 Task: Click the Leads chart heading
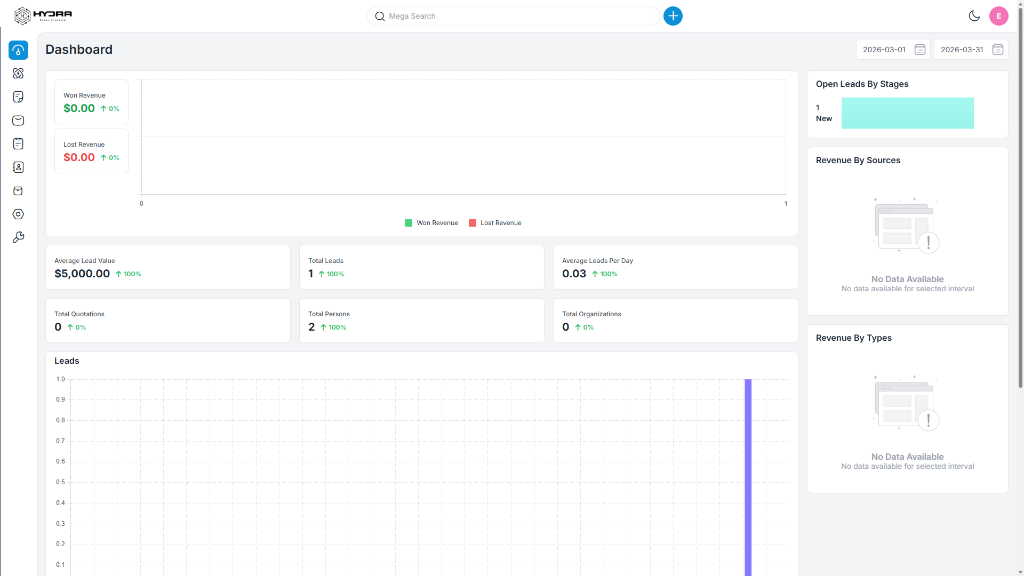(67, 360)
